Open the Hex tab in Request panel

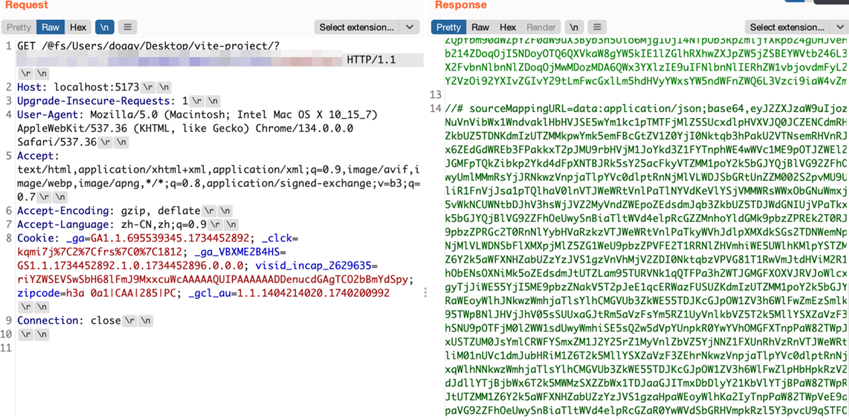(78, 27)
